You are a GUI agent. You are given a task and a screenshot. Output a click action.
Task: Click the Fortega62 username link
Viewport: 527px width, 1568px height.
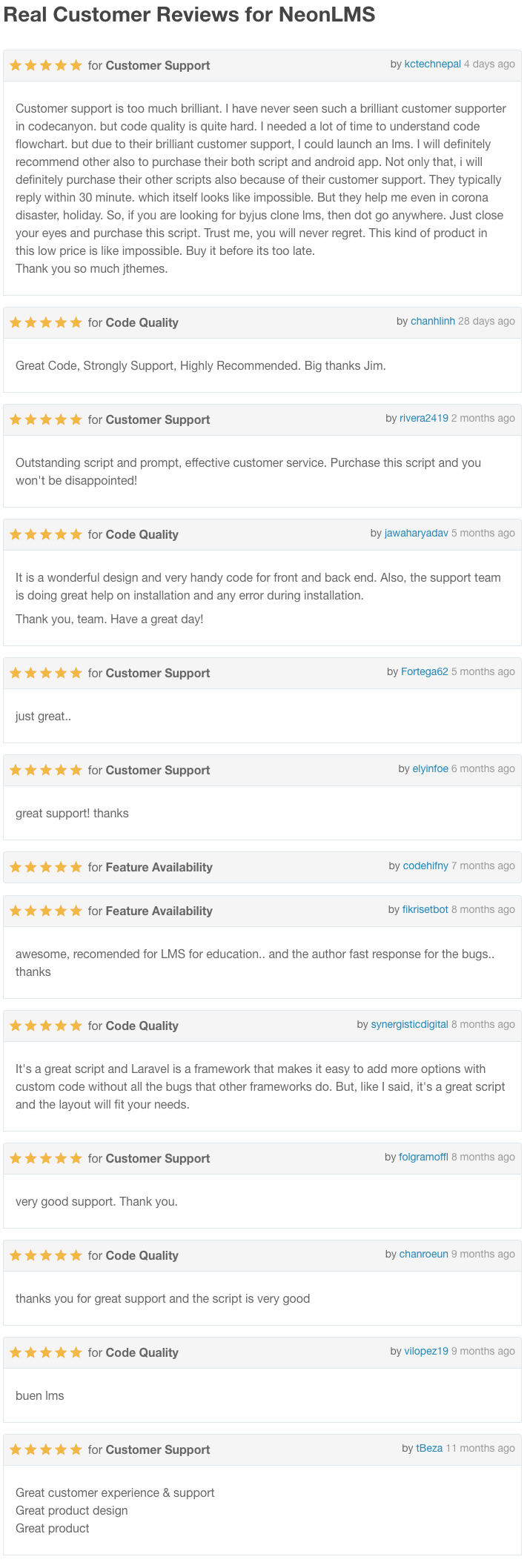[425, 672]
